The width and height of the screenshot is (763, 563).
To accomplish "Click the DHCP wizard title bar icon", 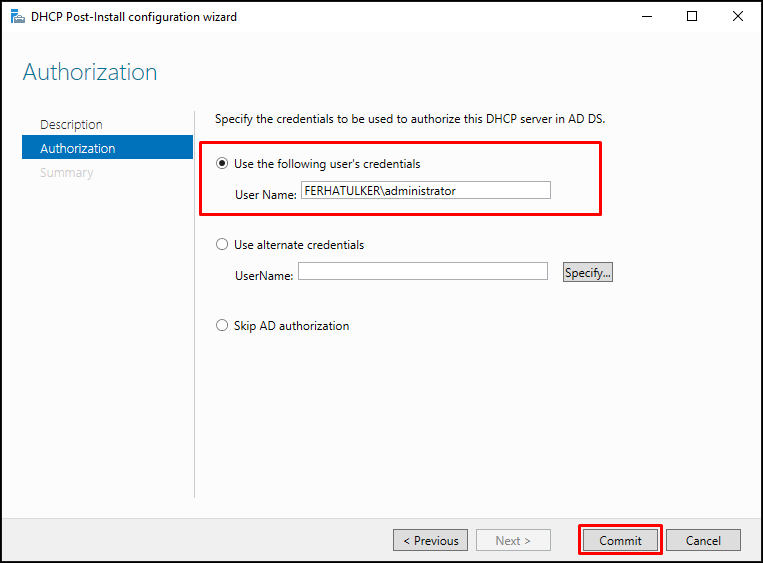I will tap(18, 17).
